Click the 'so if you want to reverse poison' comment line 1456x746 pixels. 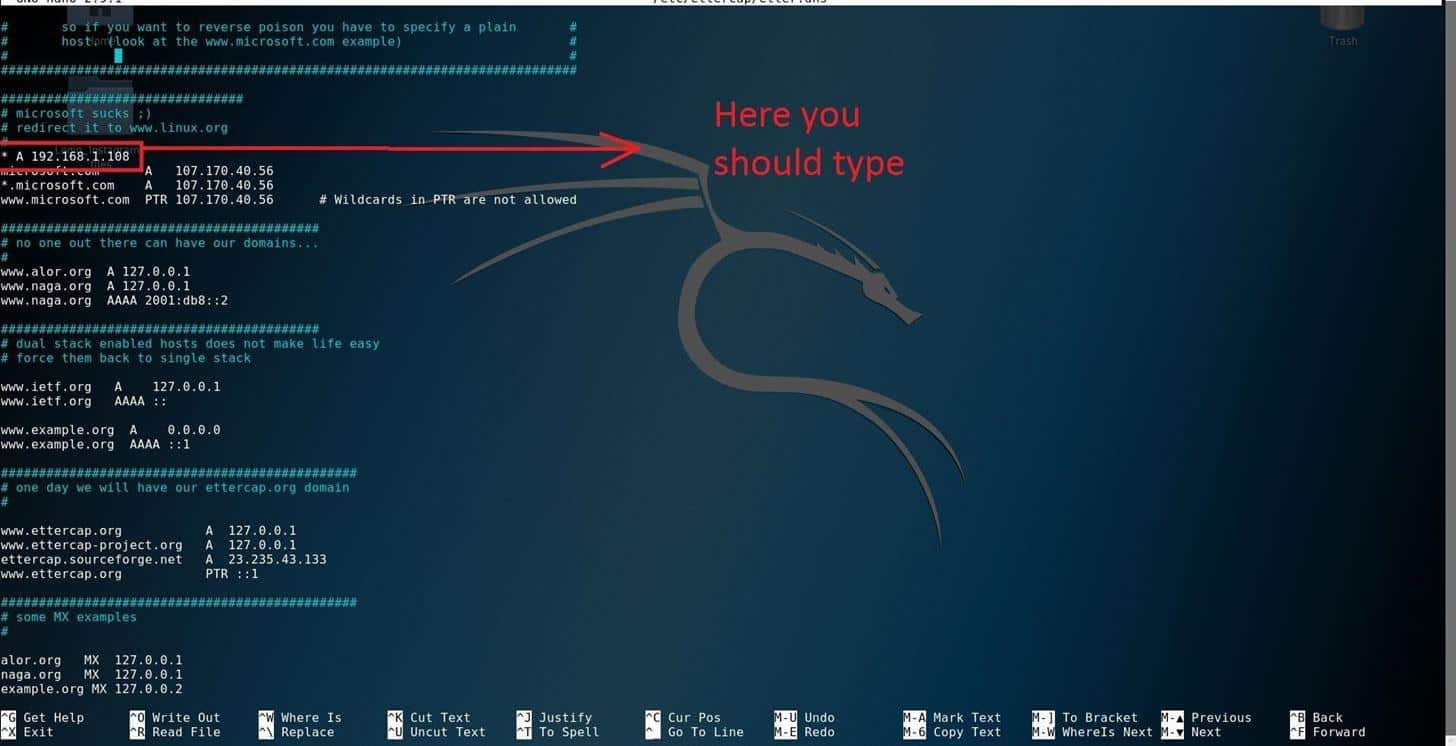click(x=289, y=27)
